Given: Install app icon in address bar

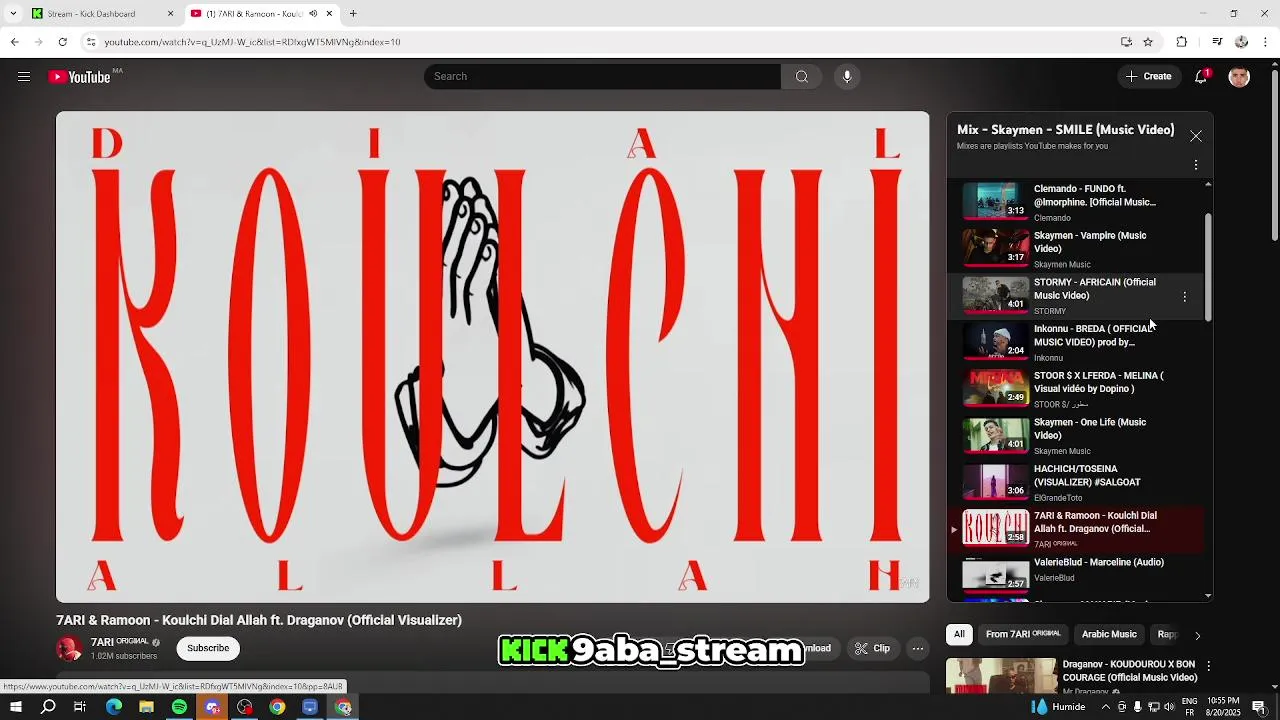Looking at the screenshot, I should point(1126,42).
